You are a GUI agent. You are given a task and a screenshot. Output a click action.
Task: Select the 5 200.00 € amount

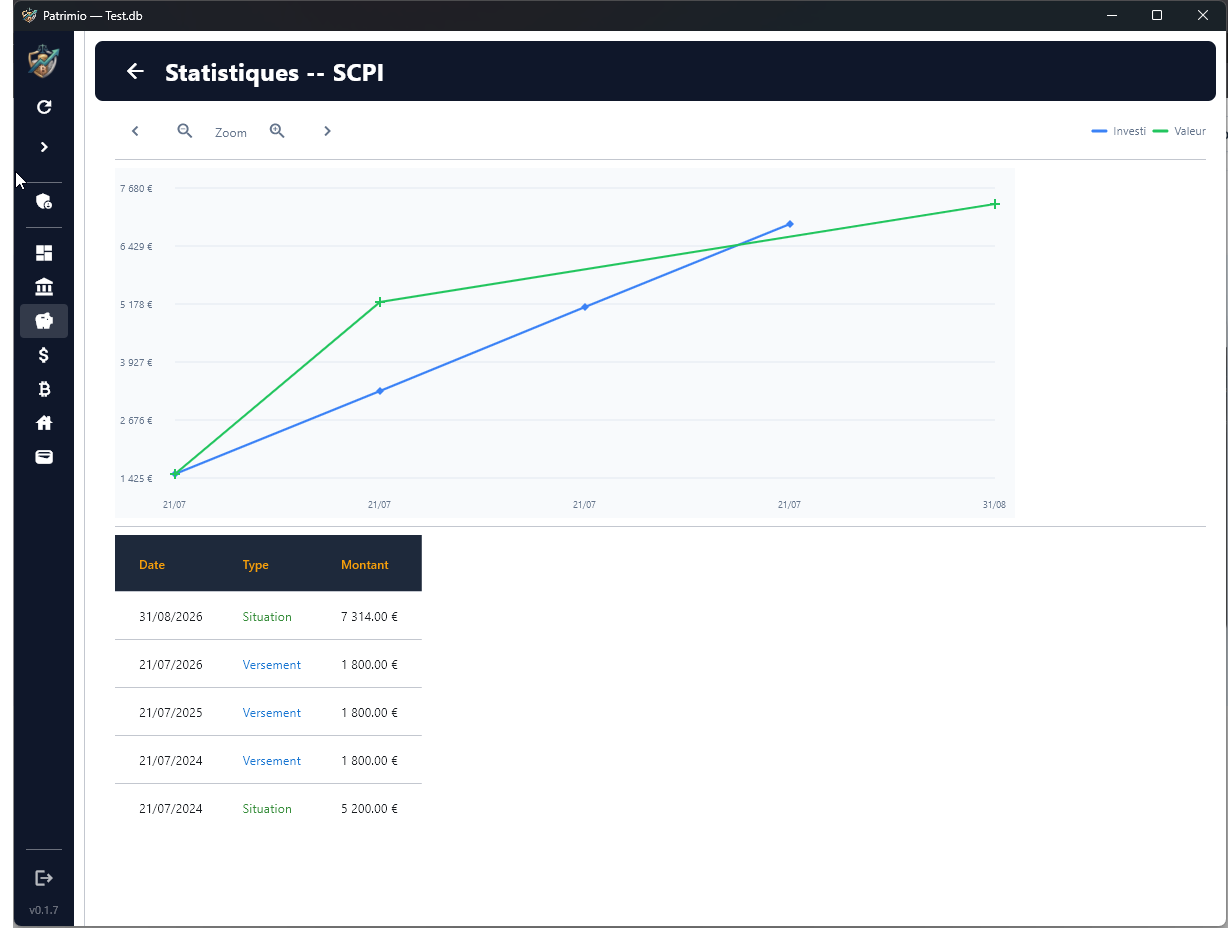(x=369, y=809)
